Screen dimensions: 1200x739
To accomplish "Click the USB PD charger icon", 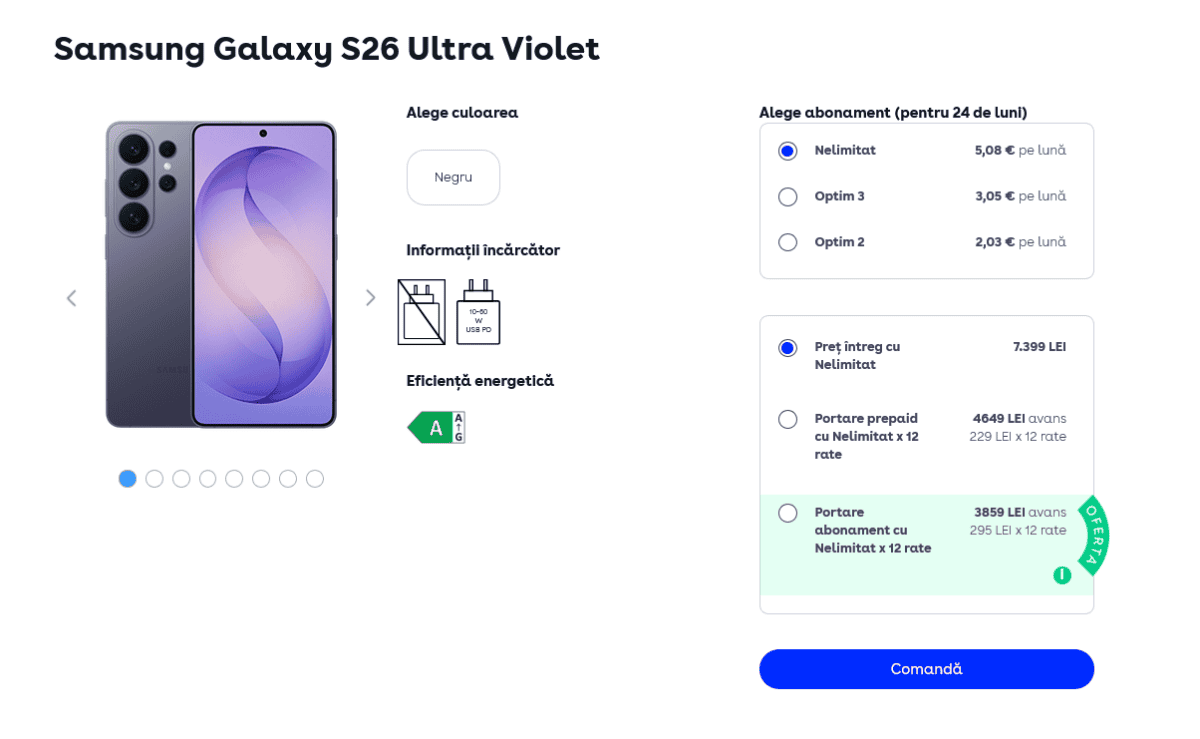I will click(x=478, y=312).
